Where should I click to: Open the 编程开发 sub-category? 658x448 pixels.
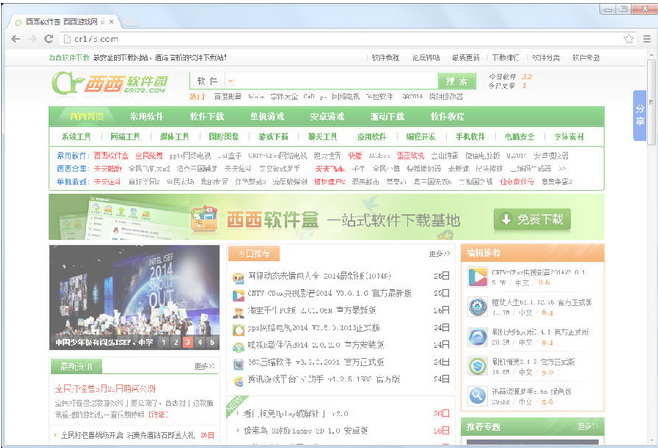click(x=421, y=136)
